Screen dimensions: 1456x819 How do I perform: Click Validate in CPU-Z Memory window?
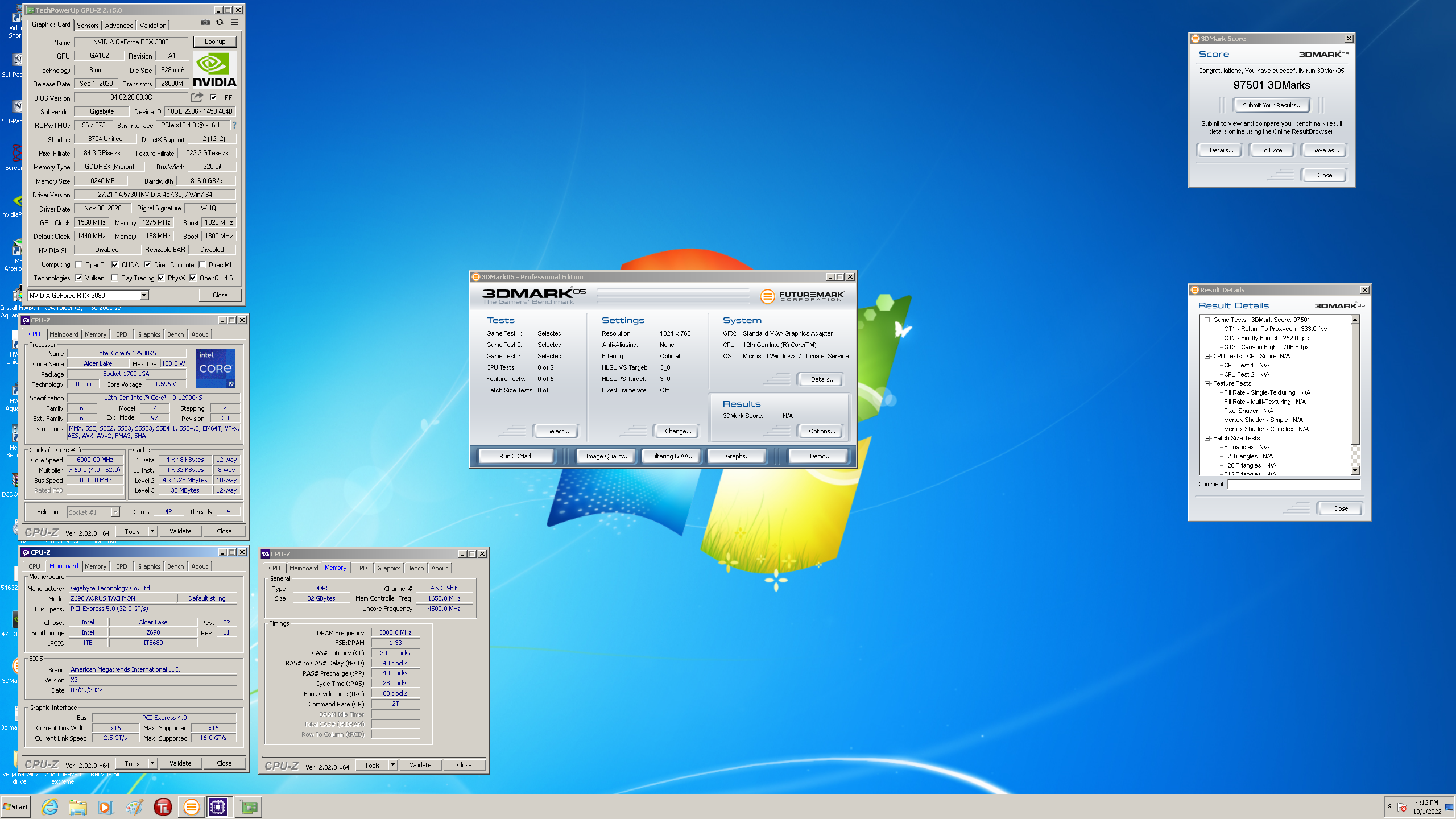(x=420, y=765)
